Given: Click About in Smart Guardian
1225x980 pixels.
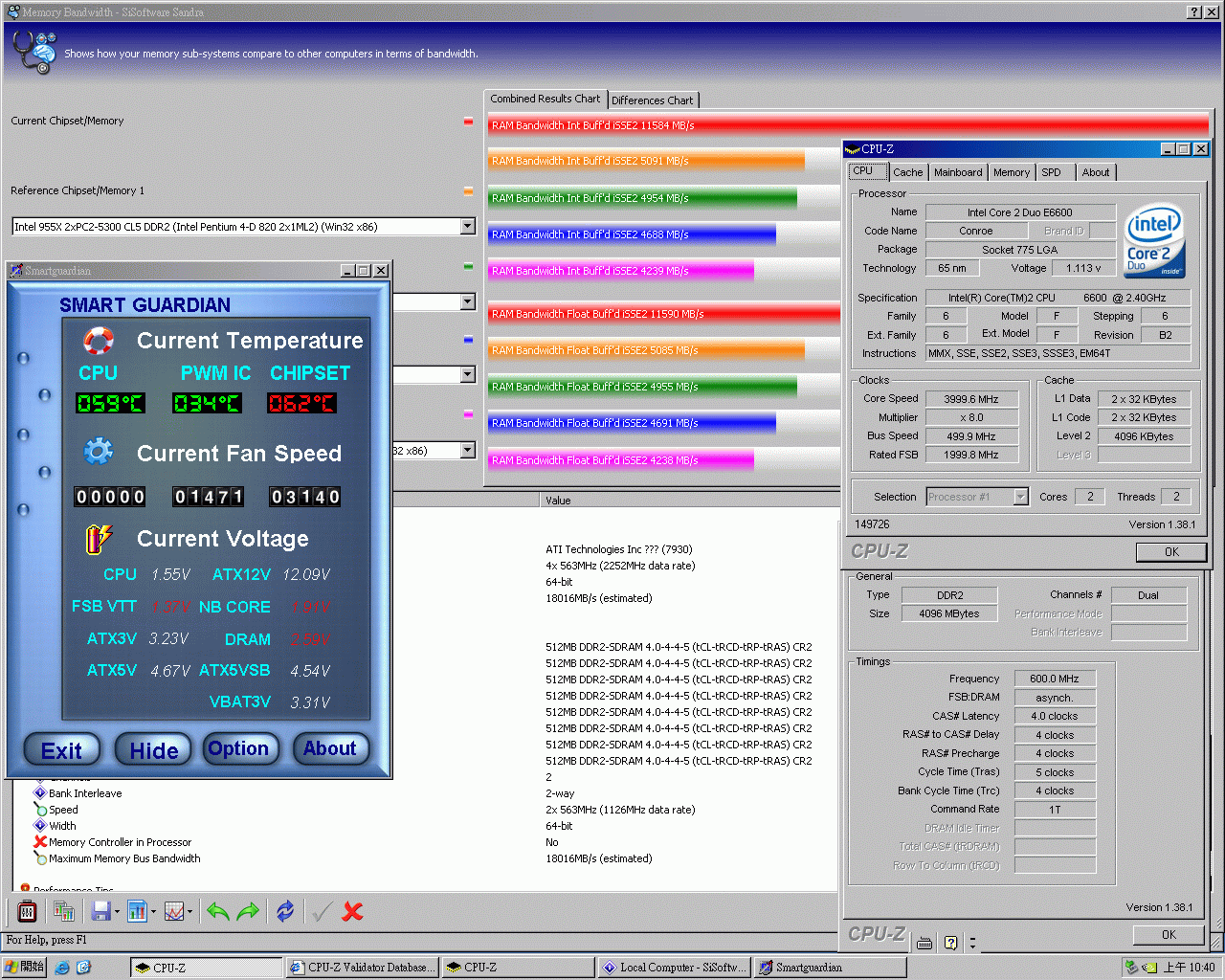Looking at the screenshot, I should [329, 748].
